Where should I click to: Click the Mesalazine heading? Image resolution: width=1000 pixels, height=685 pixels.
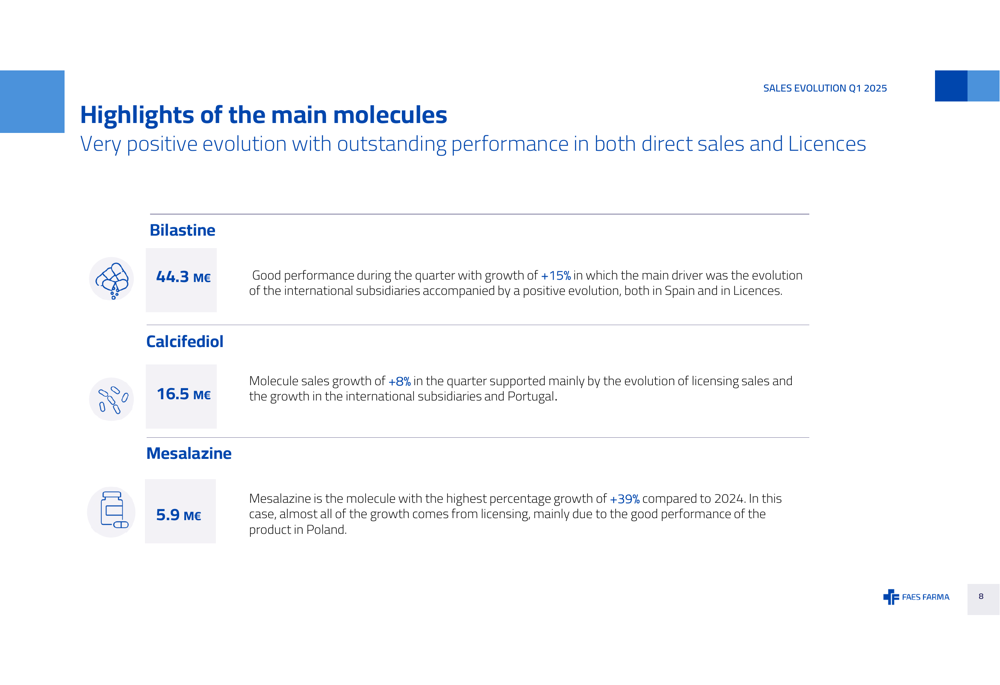pos(189,453)
